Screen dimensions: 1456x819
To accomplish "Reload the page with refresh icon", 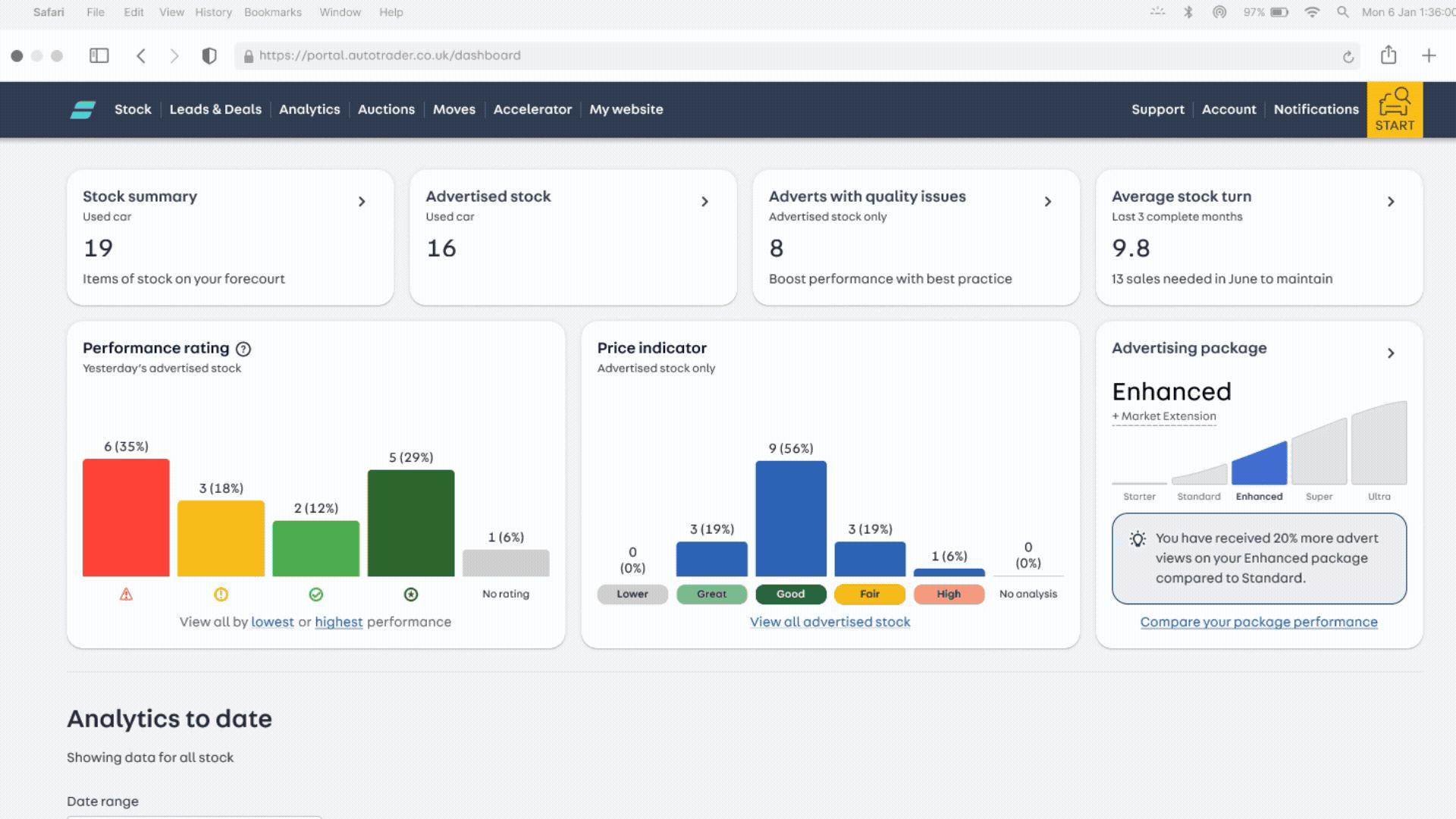I will point(1348,56).
